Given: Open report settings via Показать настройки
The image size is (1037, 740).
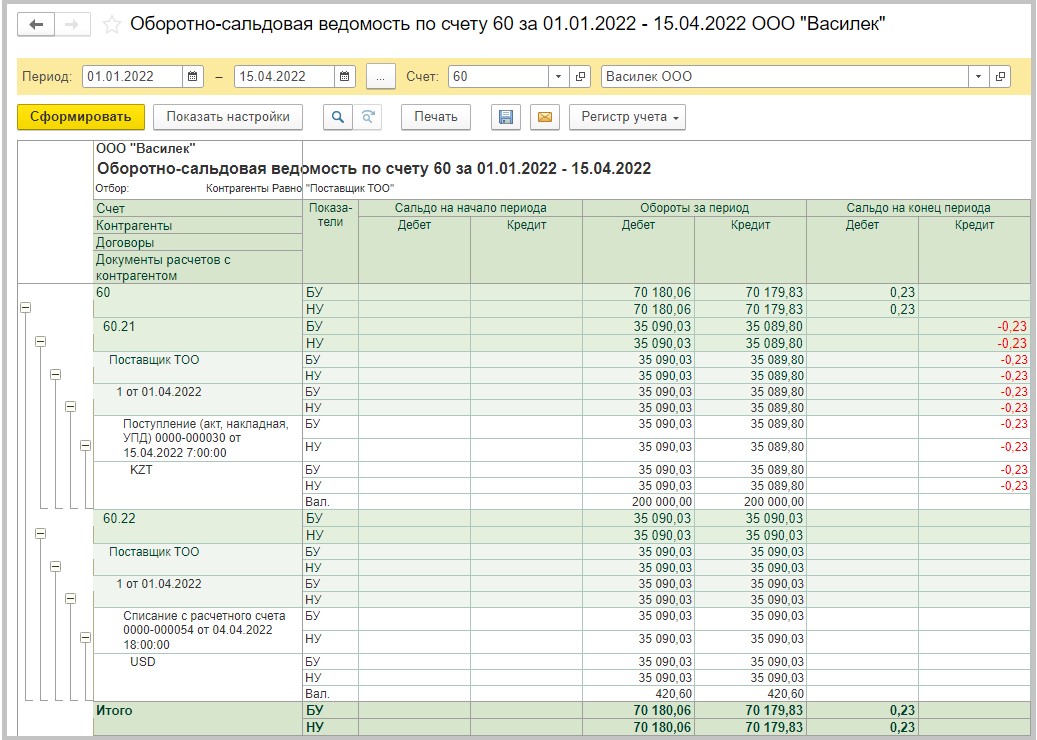Looking at the screenshot, I should coord(228,117).
